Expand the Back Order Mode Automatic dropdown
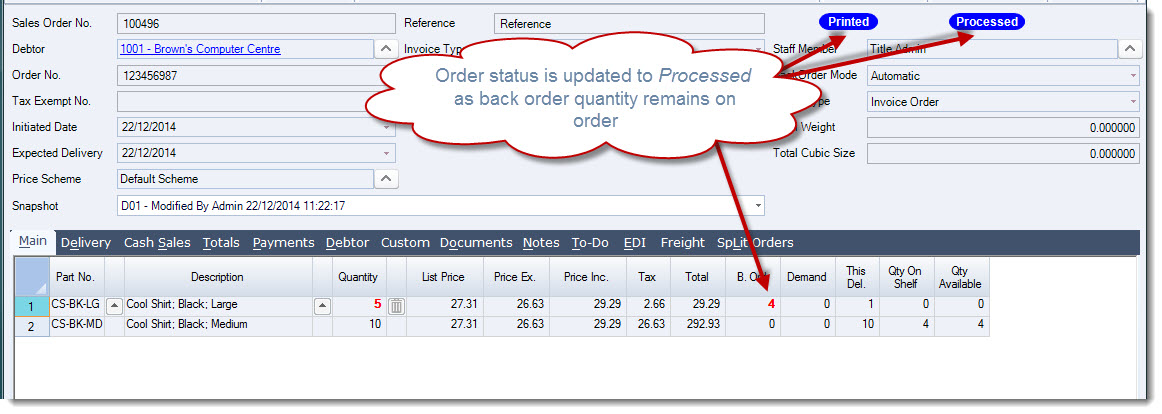 tap(1133, 76)
